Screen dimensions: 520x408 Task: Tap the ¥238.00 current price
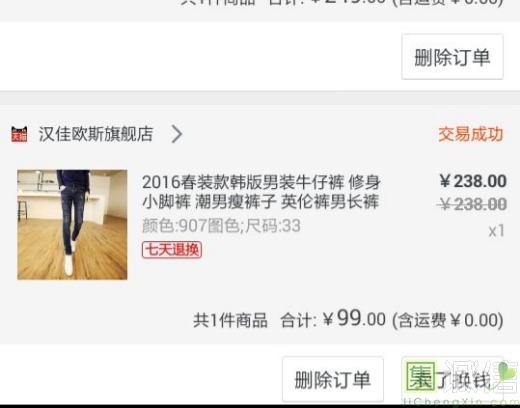tap(473, 181)
